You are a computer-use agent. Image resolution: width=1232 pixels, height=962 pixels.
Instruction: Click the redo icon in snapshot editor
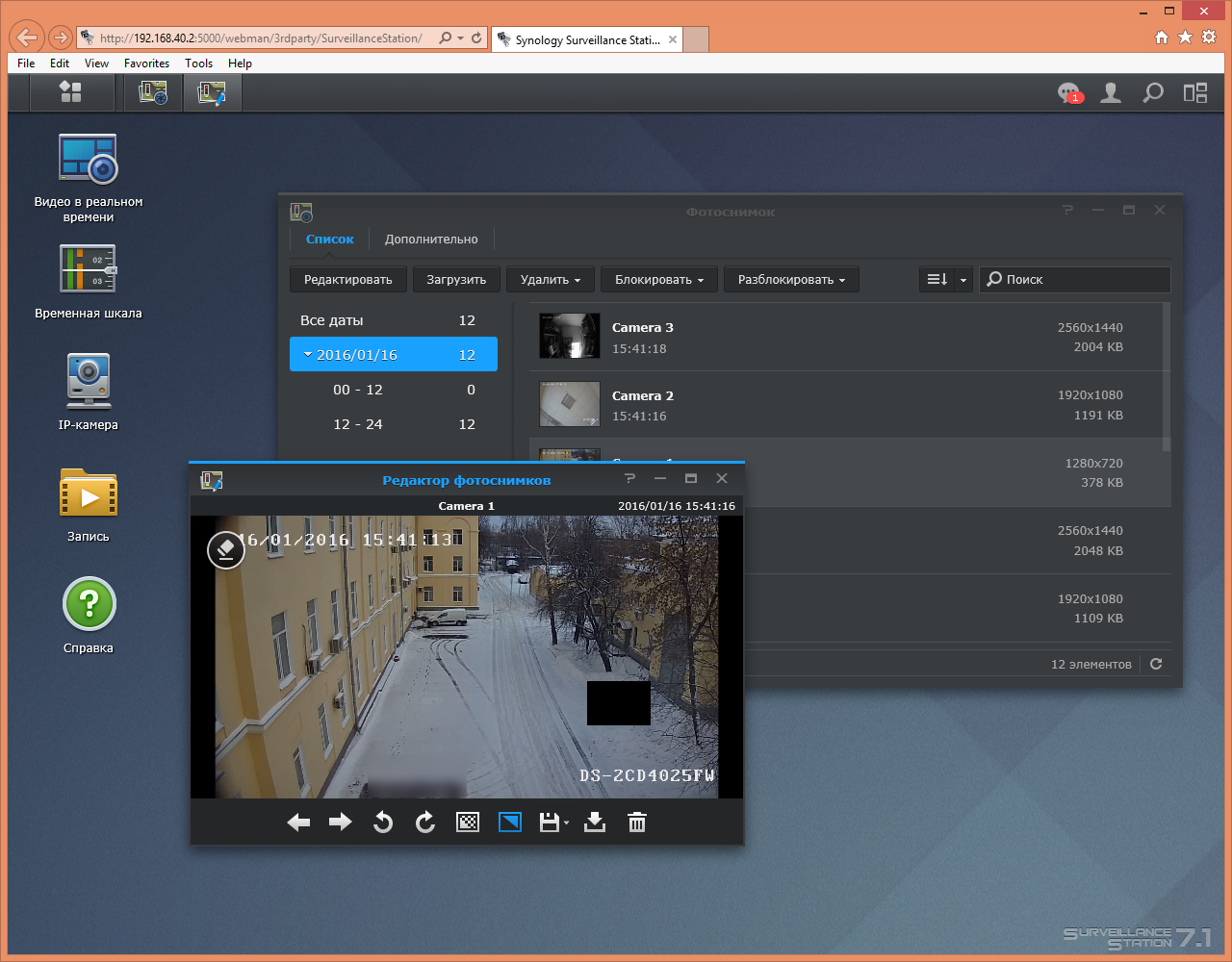pos(425,823)
